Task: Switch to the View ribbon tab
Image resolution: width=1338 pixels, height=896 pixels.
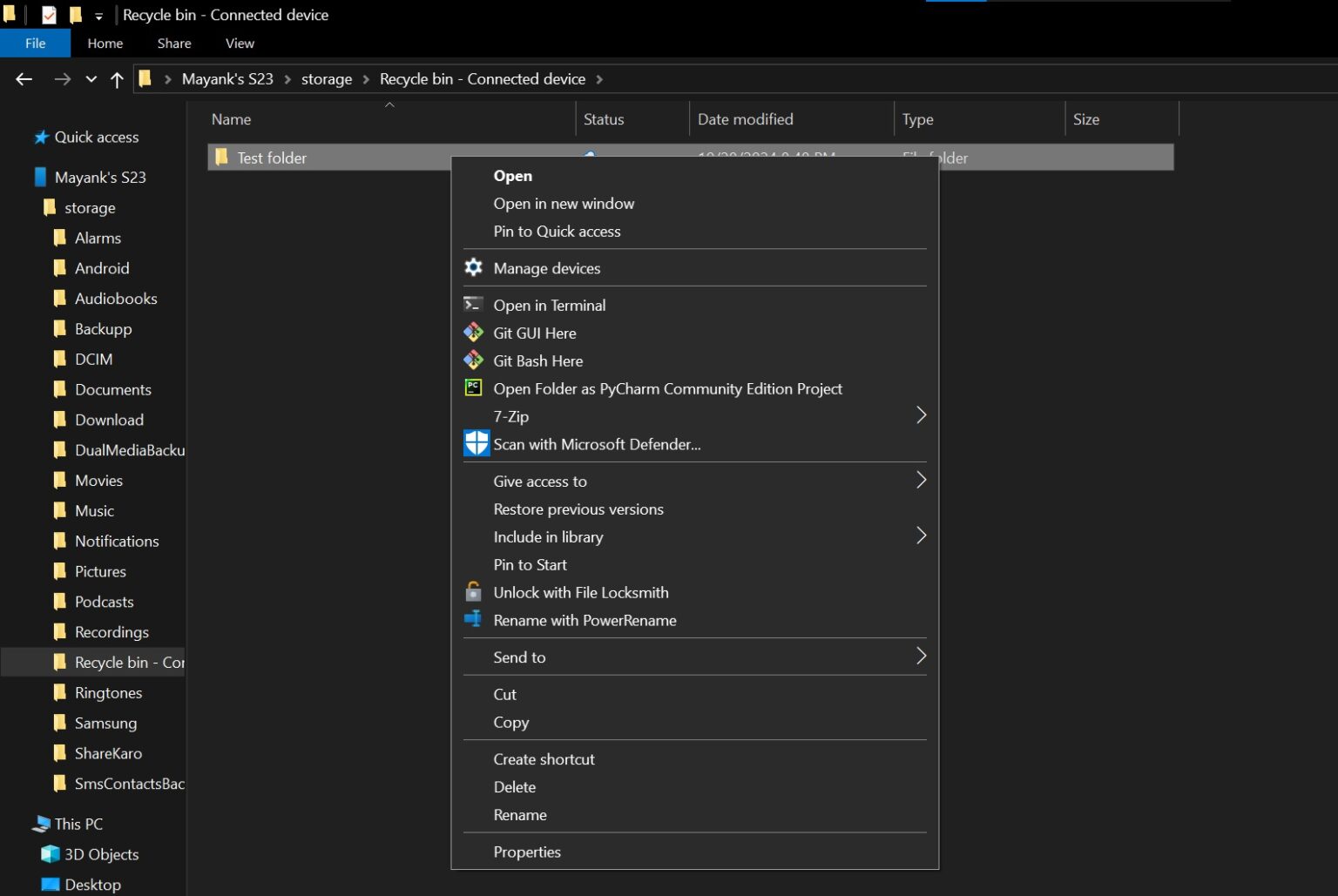Action: click(239, 43)
